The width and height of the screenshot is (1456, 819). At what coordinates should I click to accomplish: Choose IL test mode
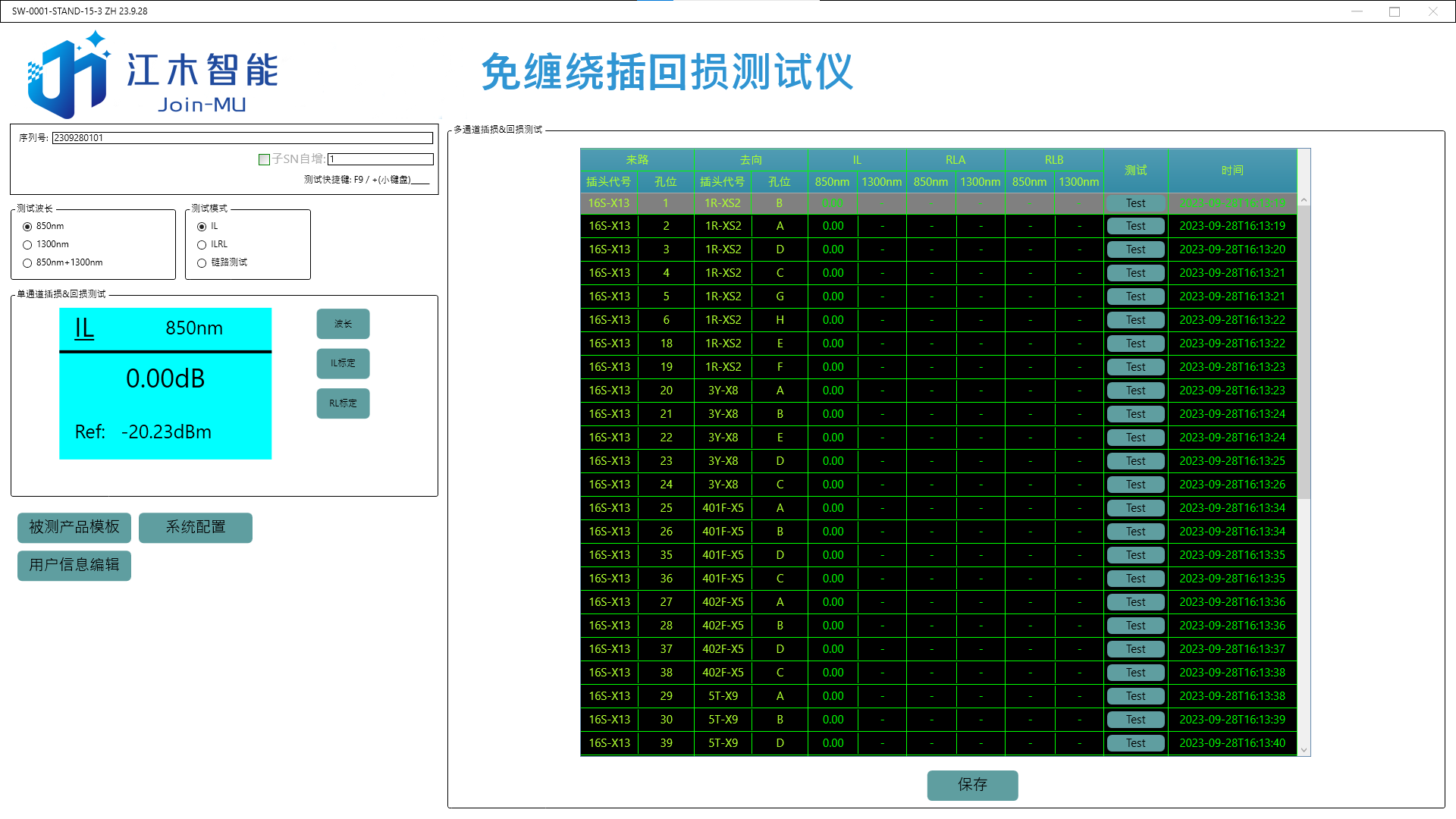point(202,226)
